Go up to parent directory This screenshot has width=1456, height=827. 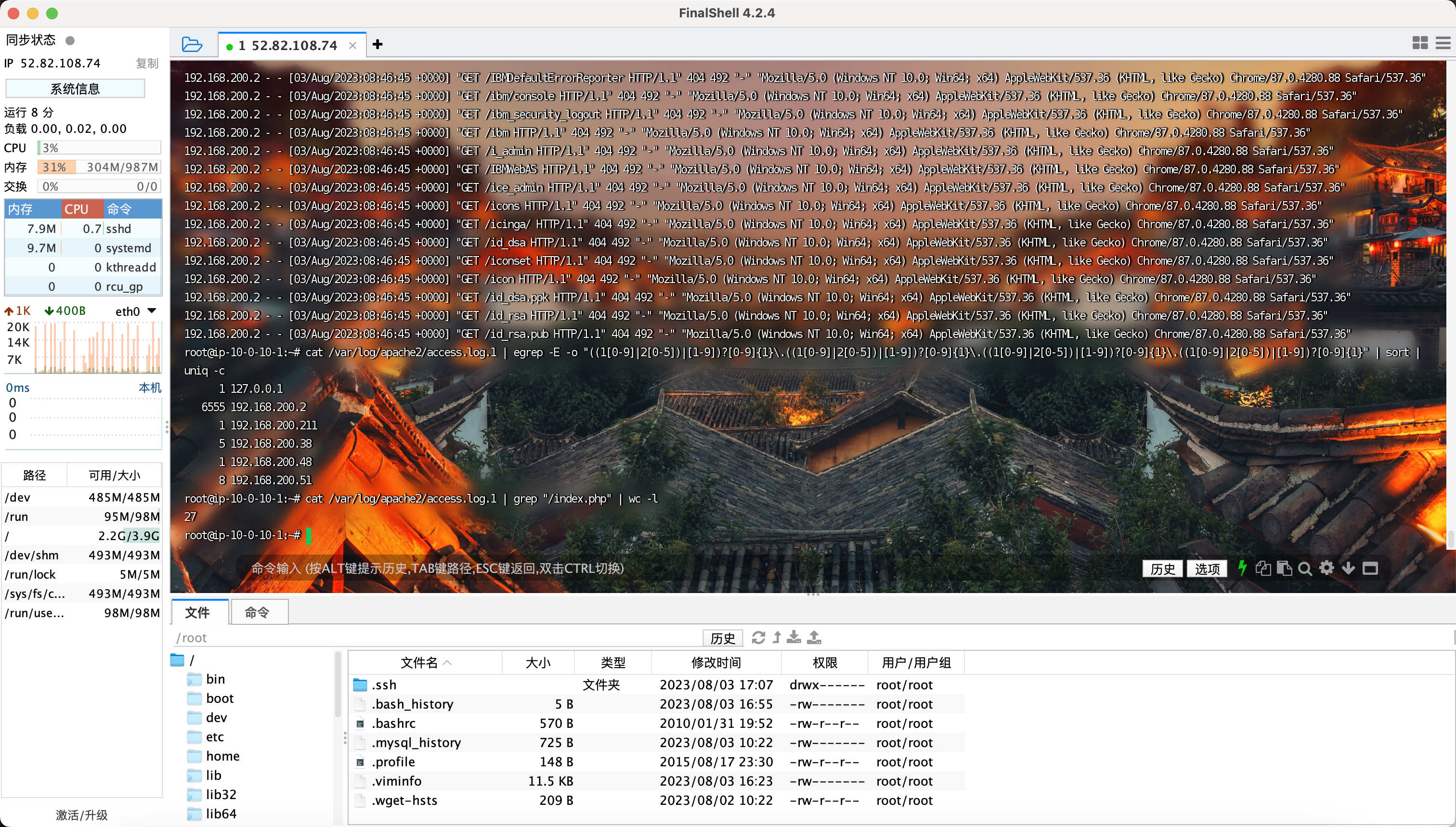click(777, 637)
